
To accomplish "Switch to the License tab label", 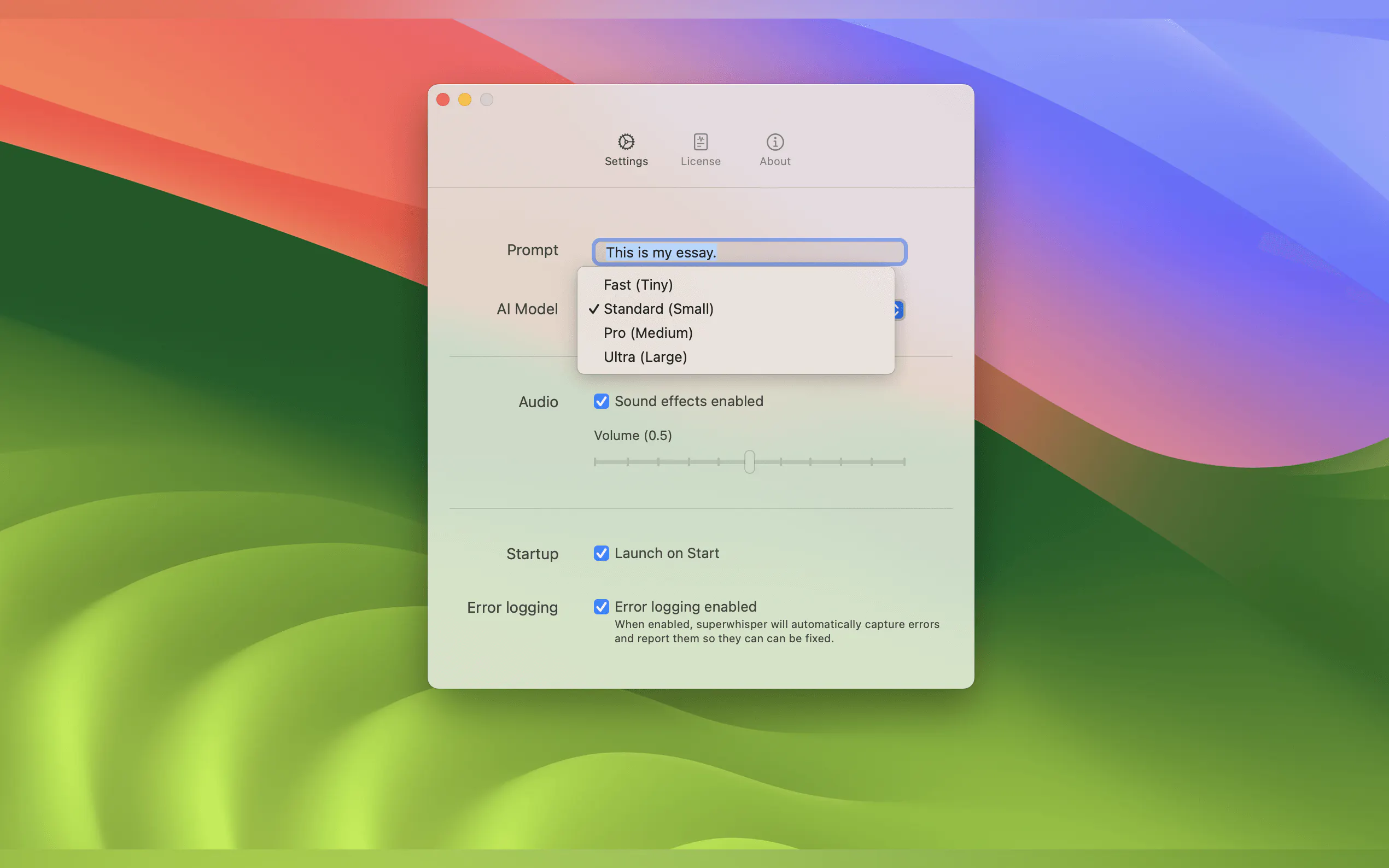I will coord(701,161).
